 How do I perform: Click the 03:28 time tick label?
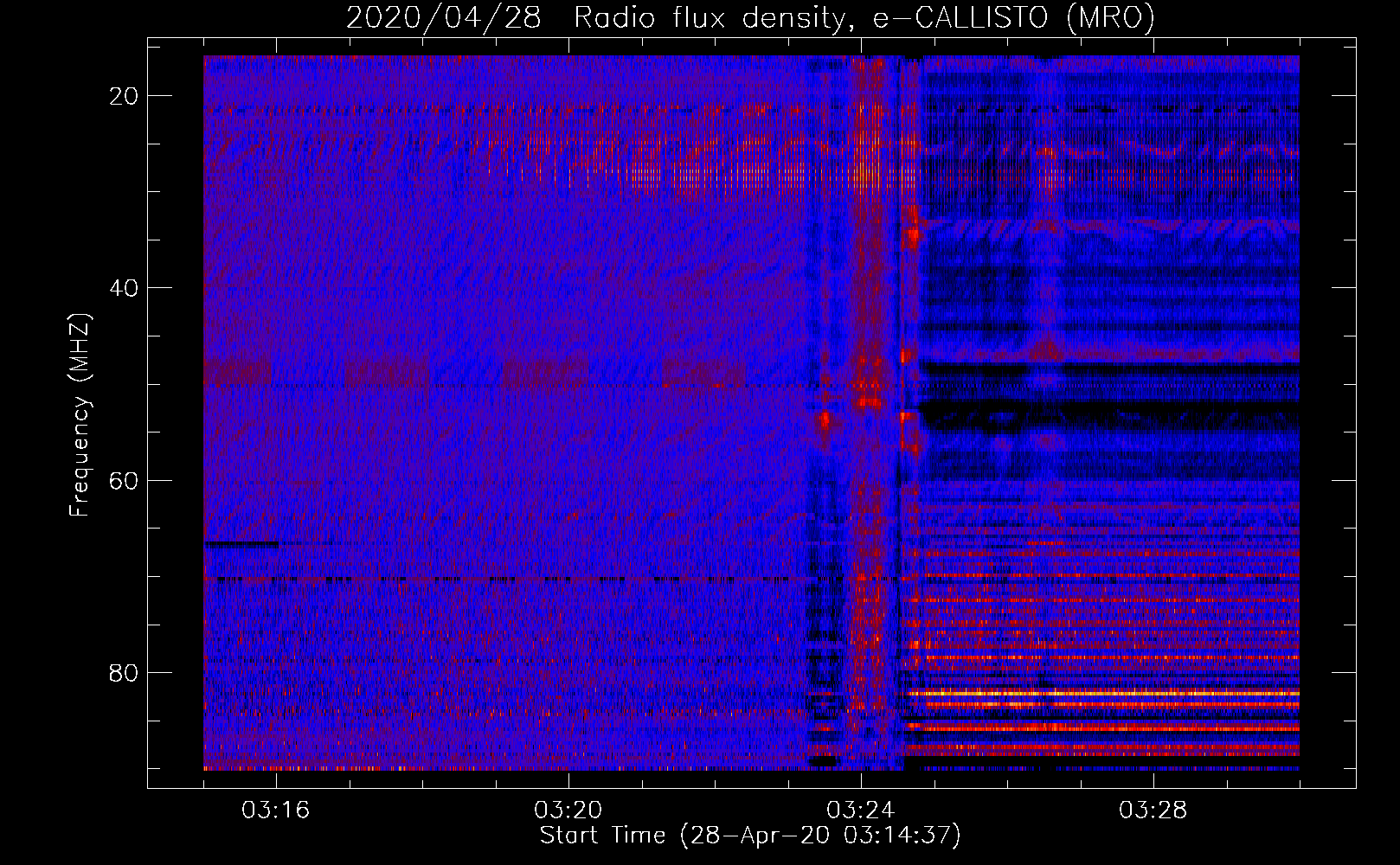tap(1153, 811)
